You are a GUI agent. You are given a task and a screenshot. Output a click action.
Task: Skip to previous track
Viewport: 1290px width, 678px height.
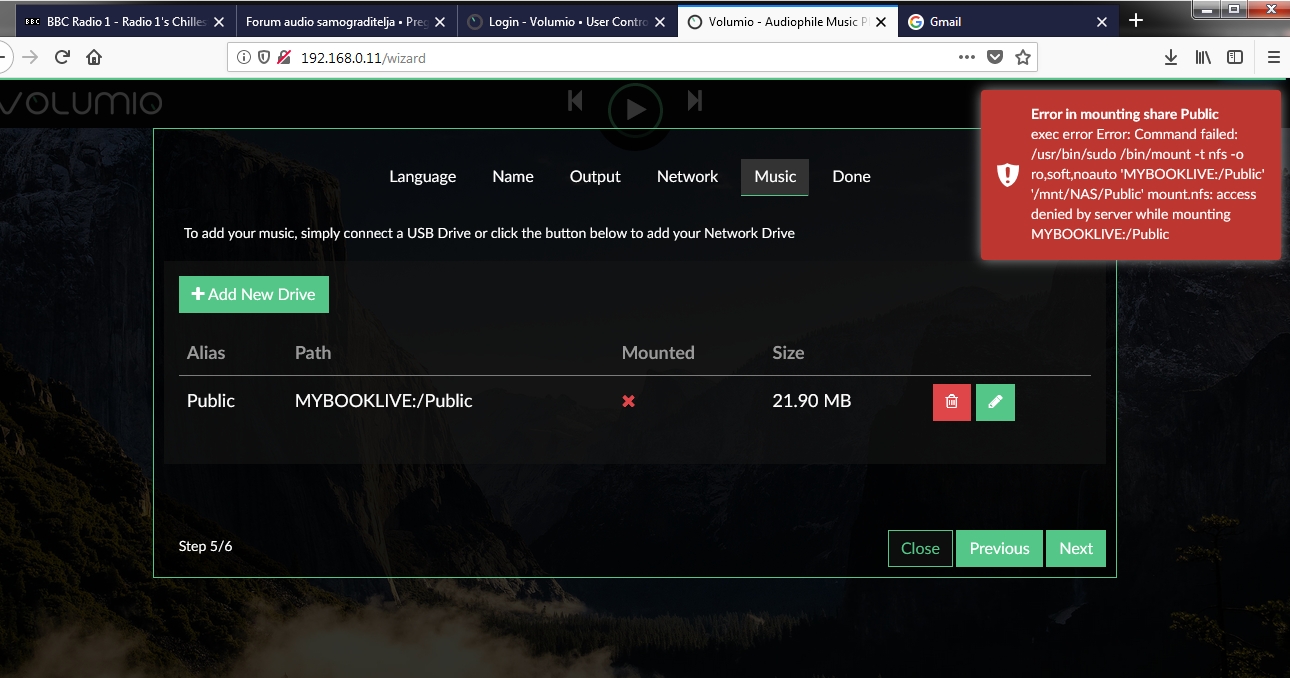[575, 100]
